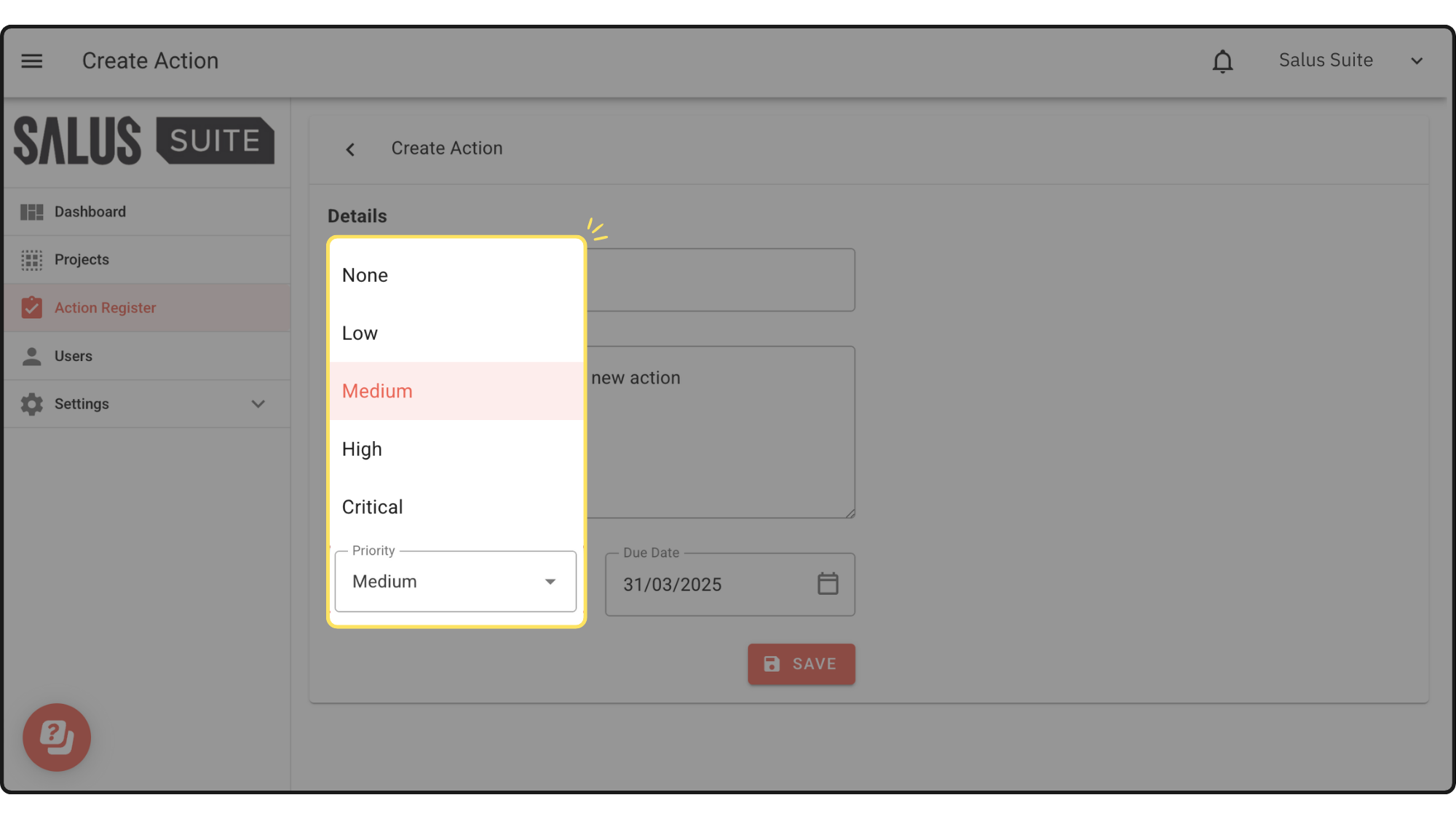Image resolution: width=1456 pixels, height=819 pixels.
Task: Click the Settings gear icon
Action: pos(31,404)
